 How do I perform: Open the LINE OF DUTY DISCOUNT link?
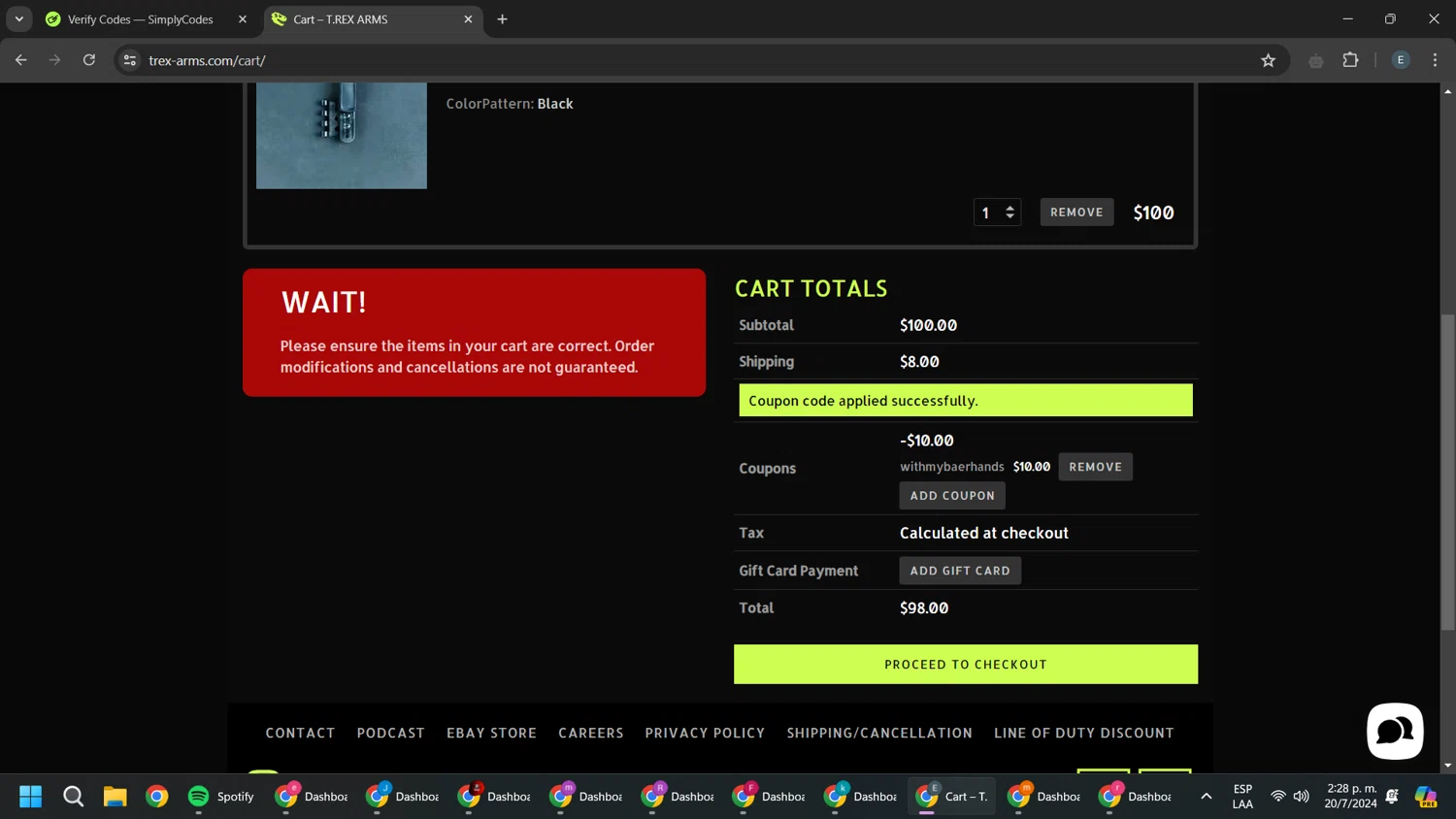1084,733
